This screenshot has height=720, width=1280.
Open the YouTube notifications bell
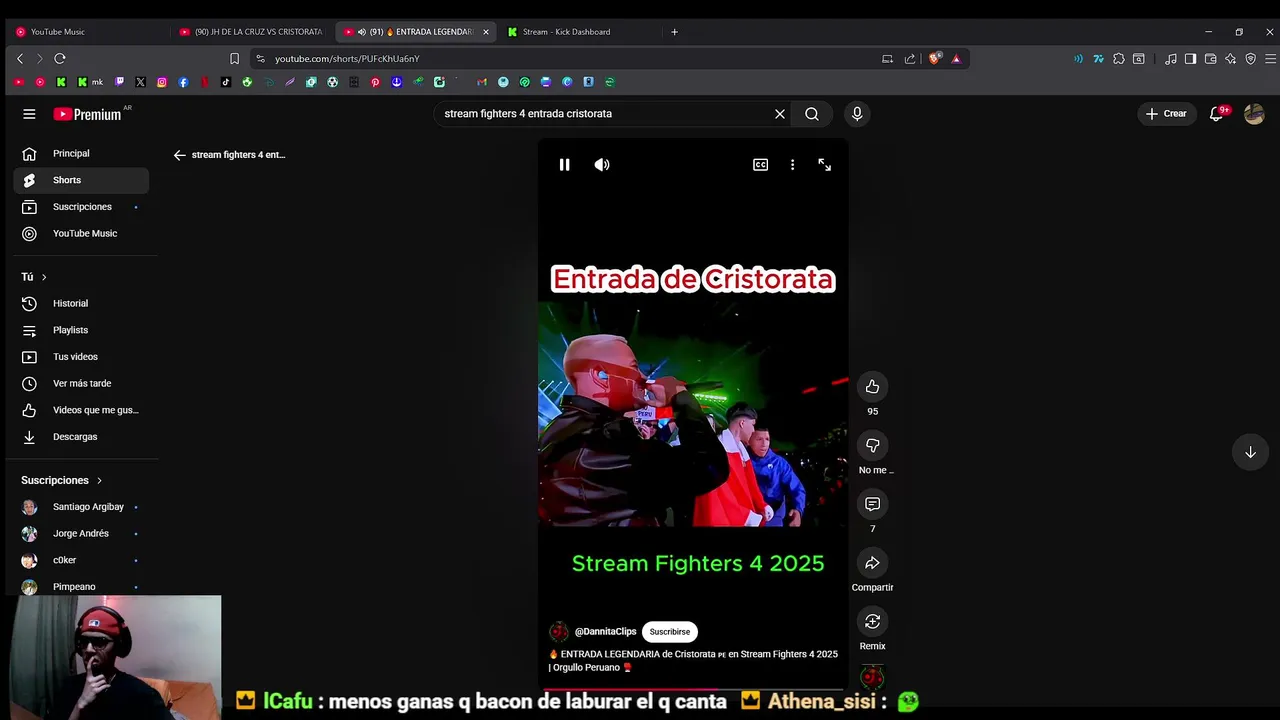pos(1217,114)
